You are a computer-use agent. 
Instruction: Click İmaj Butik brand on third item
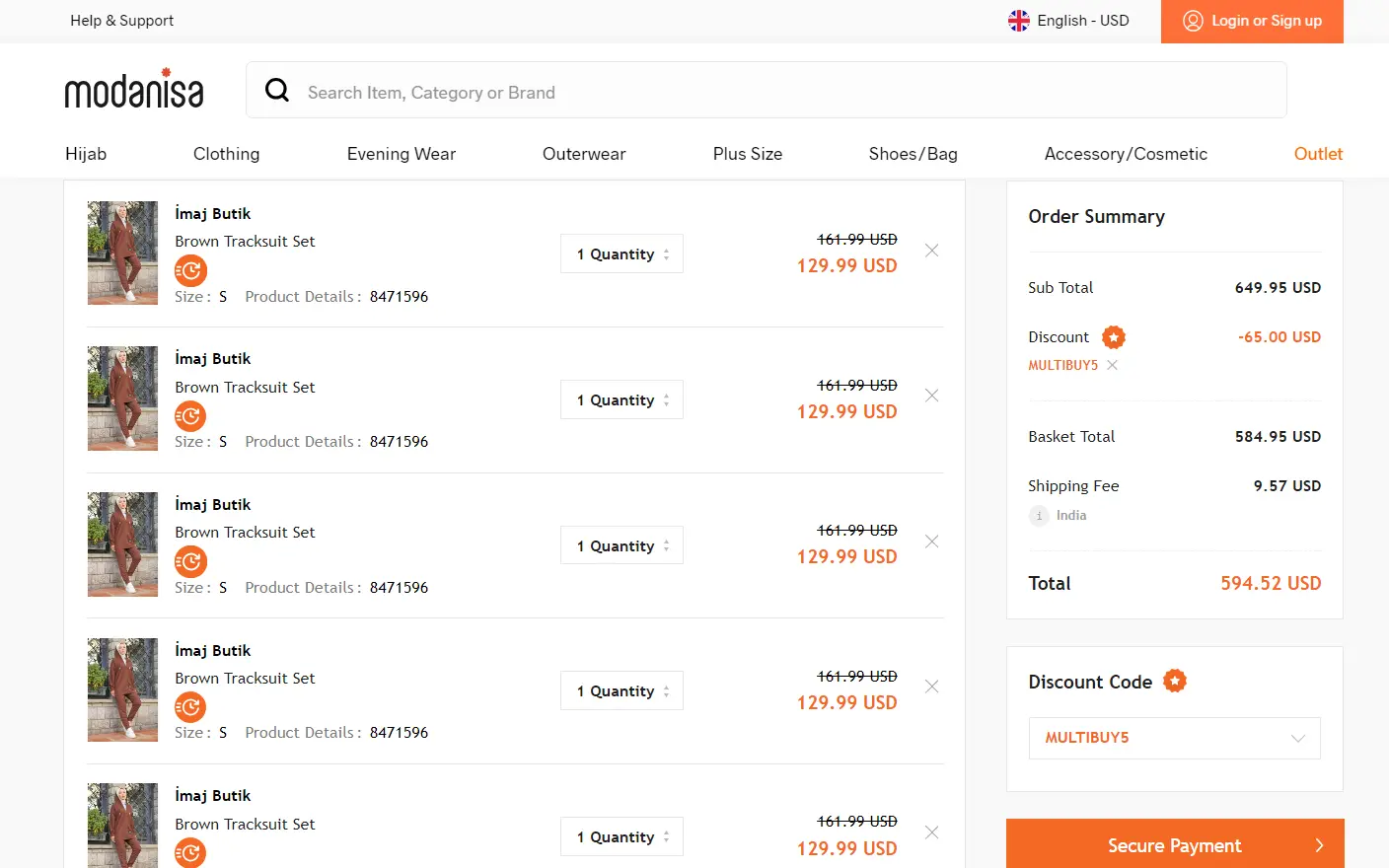213,504
